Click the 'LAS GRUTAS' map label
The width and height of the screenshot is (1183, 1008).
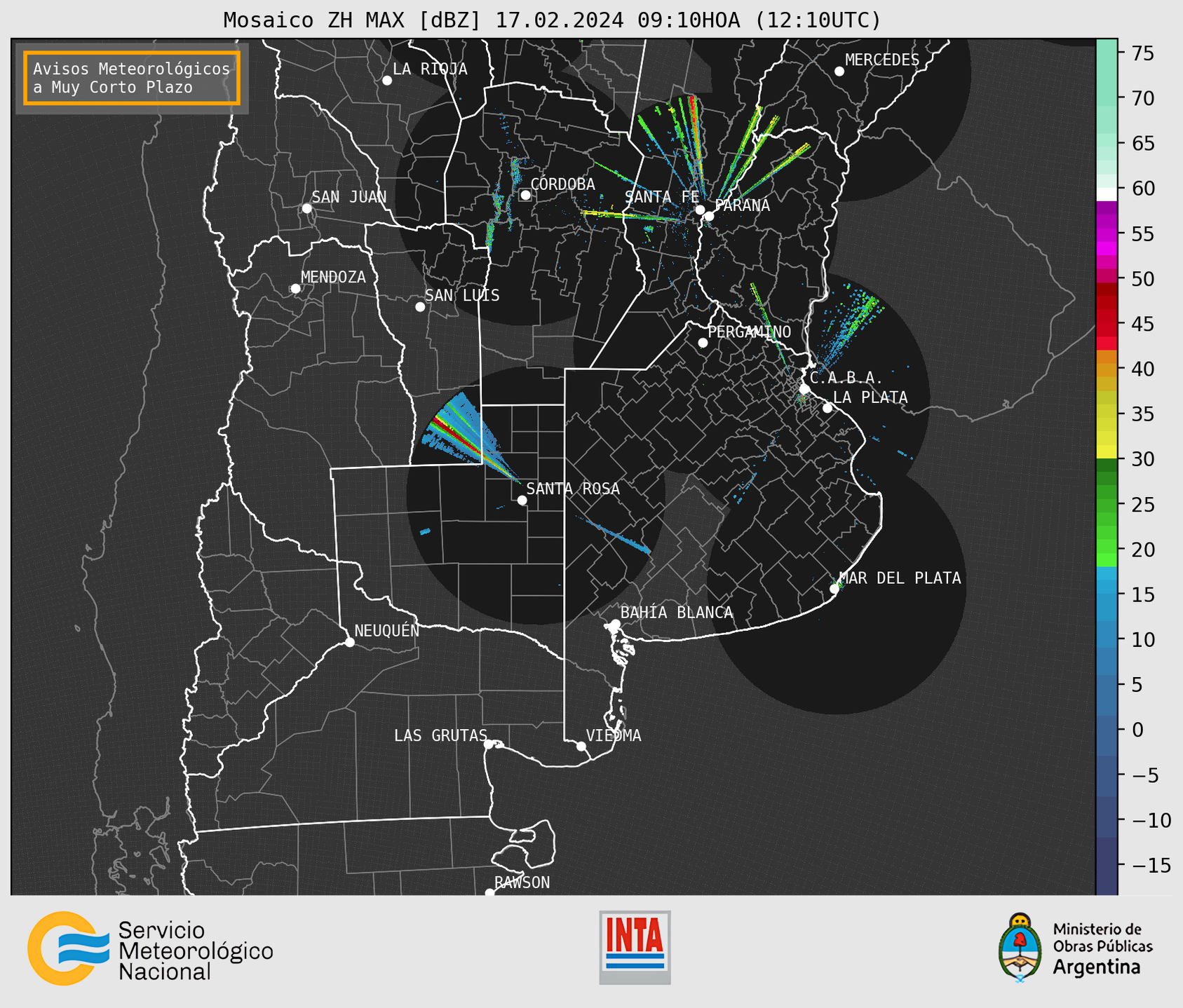440,735
